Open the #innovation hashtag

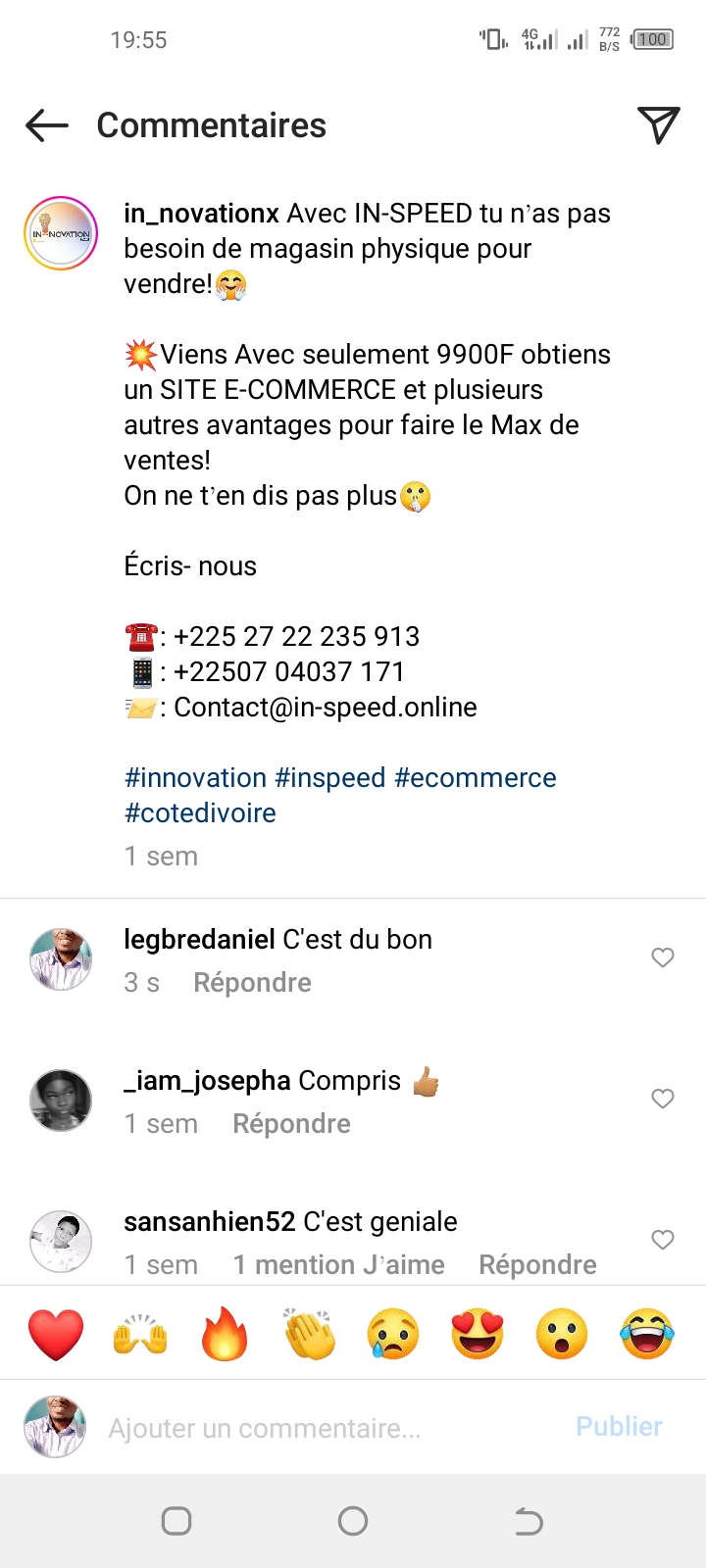(x=195, y=778)
